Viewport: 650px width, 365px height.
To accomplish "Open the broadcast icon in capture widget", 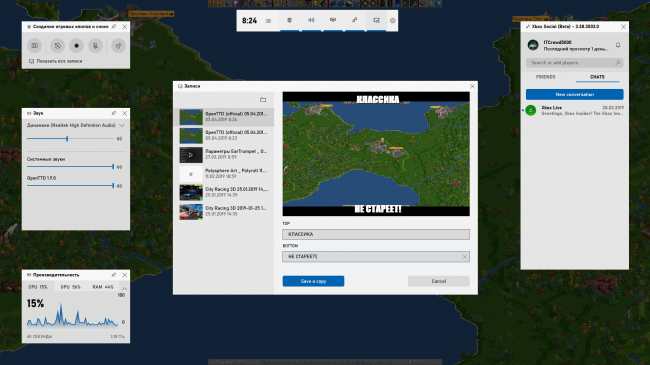I will click(x=118, y=46).
